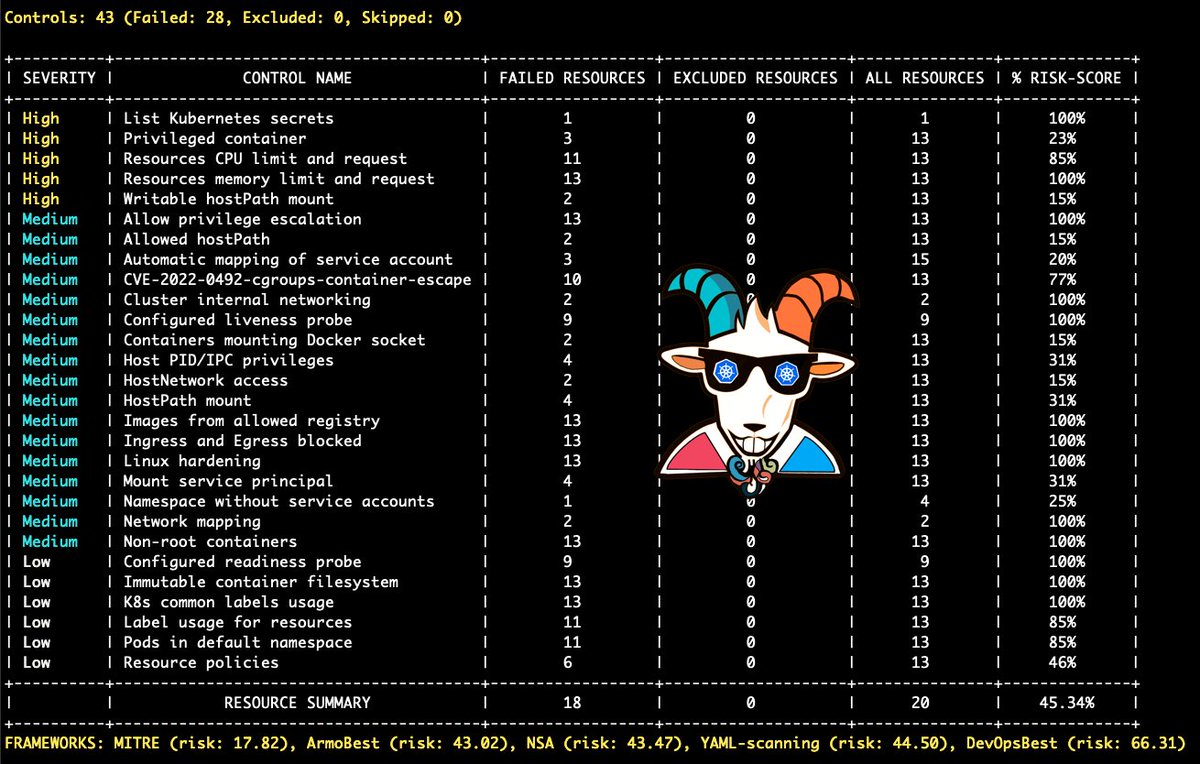Select 'Automatic mapping of service account' text
This screenshot has height=764, width=1200.
point(288,259)
